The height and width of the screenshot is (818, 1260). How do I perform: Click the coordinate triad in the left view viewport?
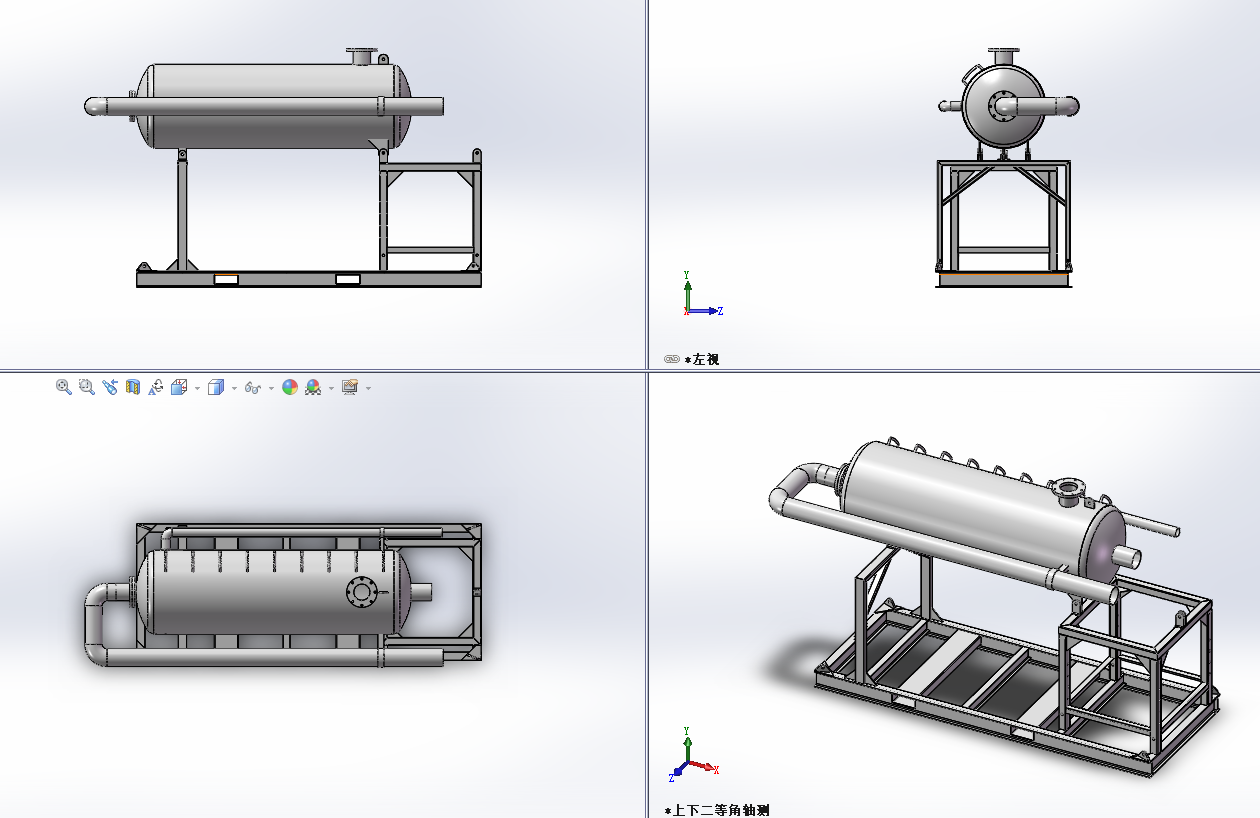pos(702,294)
